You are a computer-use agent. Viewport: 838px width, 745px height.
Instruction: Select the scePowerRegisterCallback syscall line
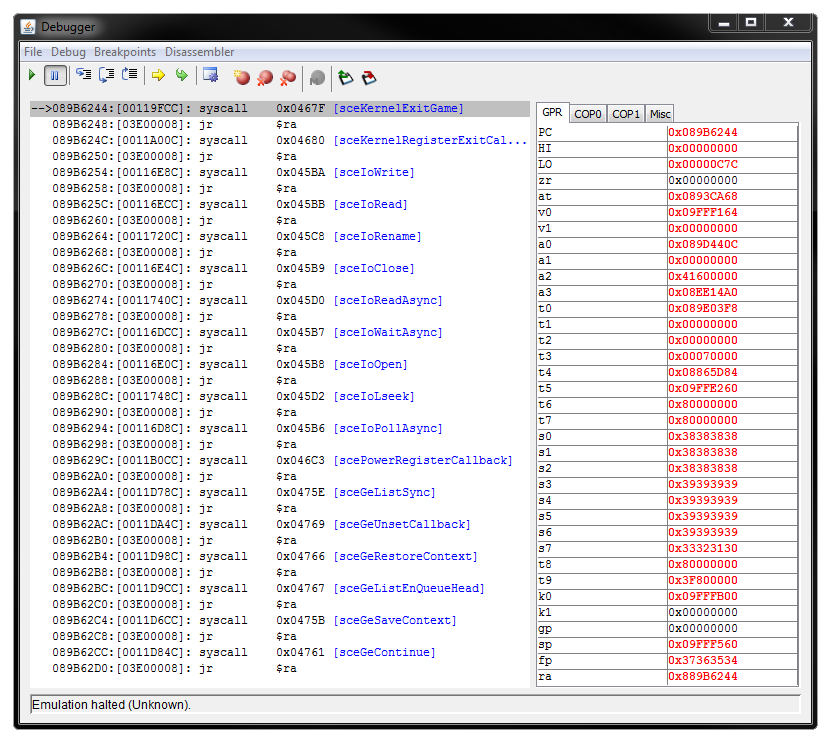pos(280,461)
